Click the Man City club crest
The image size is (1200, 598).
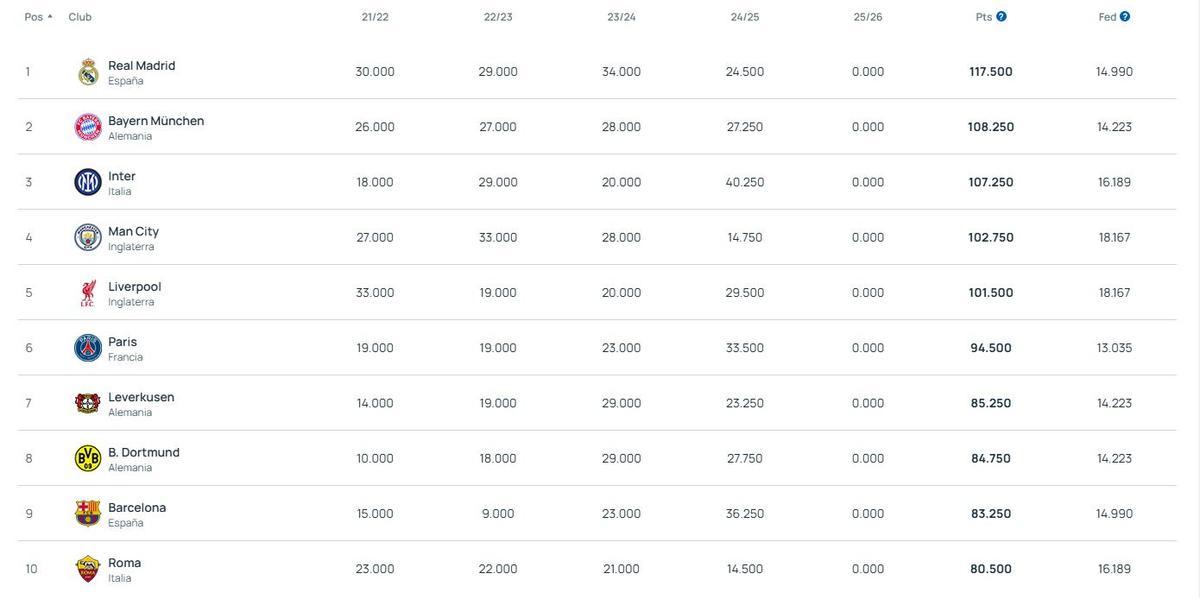[86, 234]
